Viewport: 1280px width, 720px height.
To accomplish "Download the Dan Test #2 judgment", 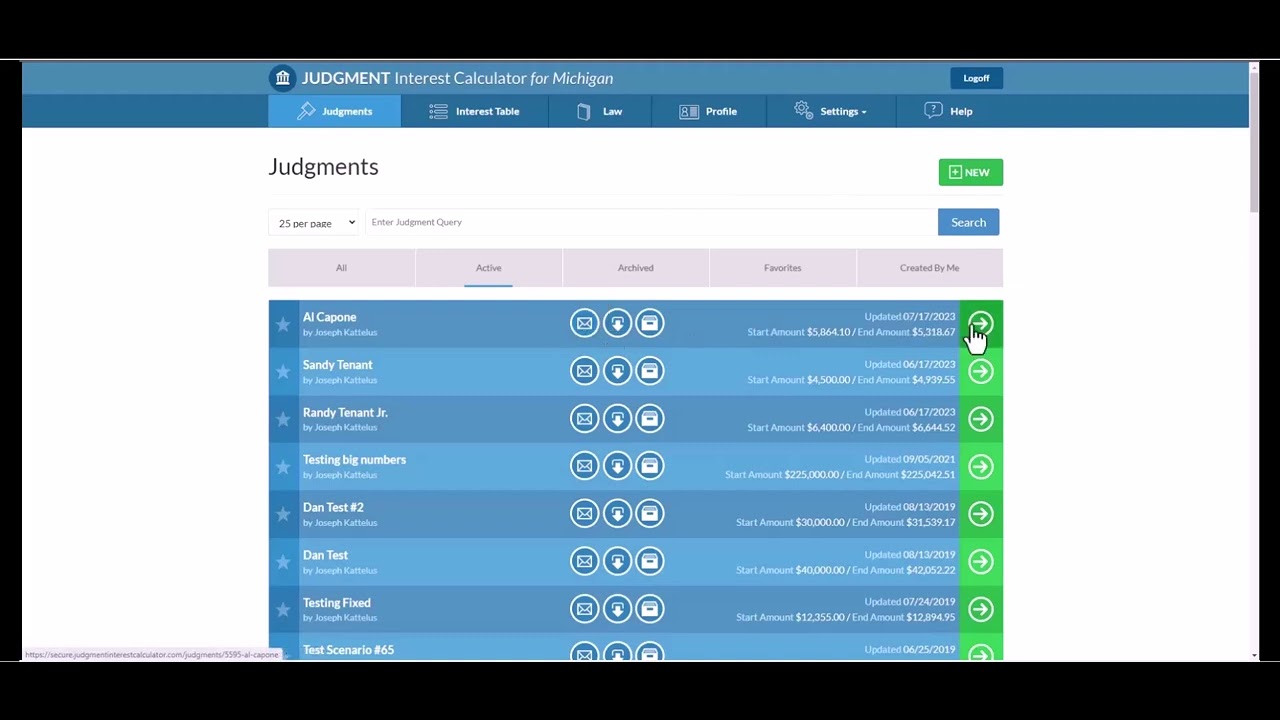I will pyautogui.click(x=617, y=513).
